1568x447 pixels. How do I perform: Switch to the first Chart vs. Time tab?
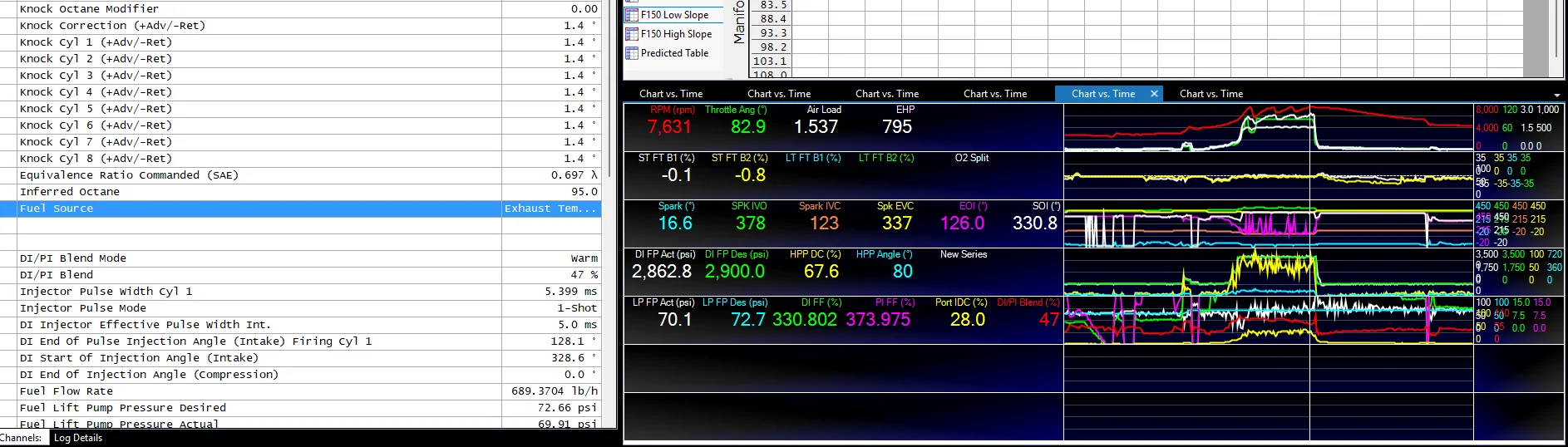671,94
